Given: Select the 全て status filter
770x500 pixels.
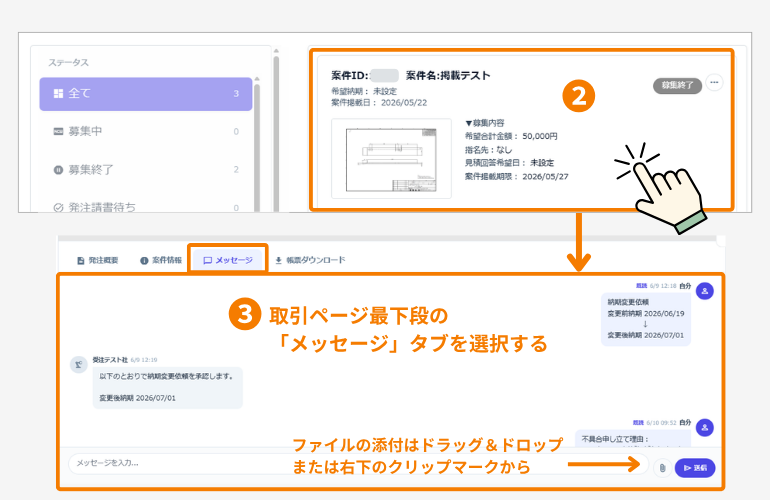Looking at the screenshot, I should 146,94.
